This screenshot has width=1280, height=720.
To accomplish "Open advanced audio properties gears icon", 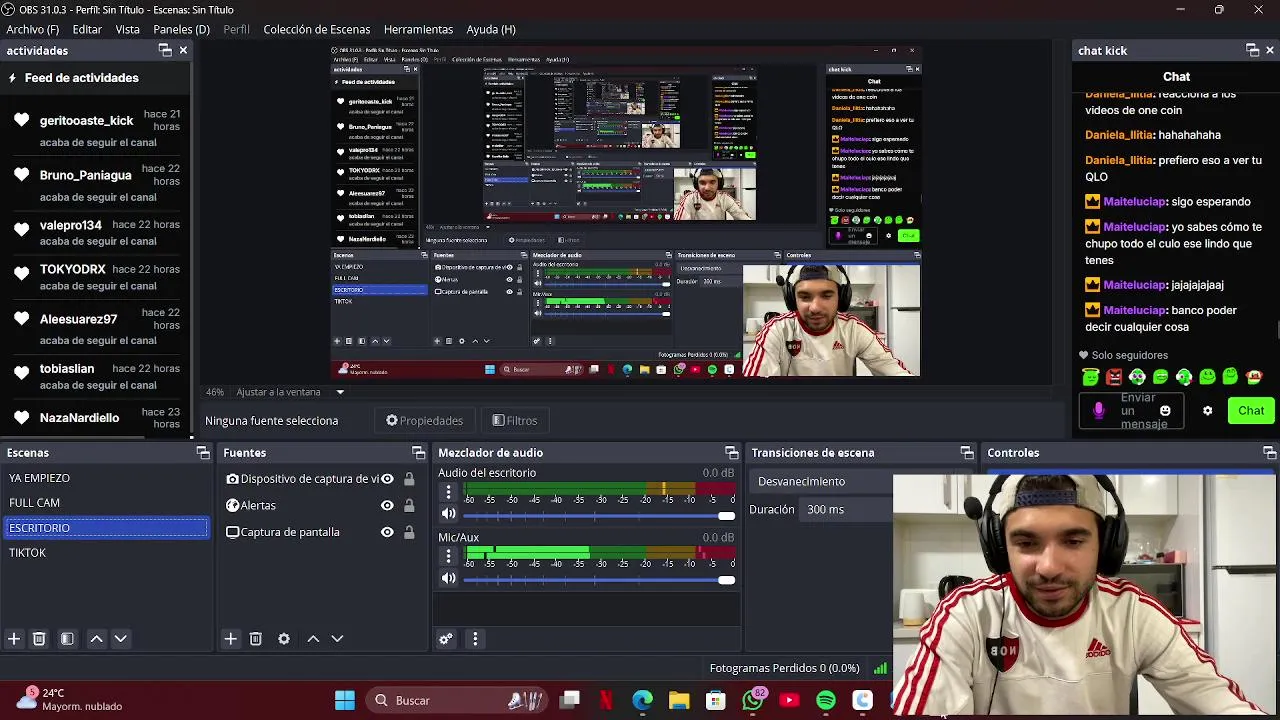I will click(x=446, y=638).
